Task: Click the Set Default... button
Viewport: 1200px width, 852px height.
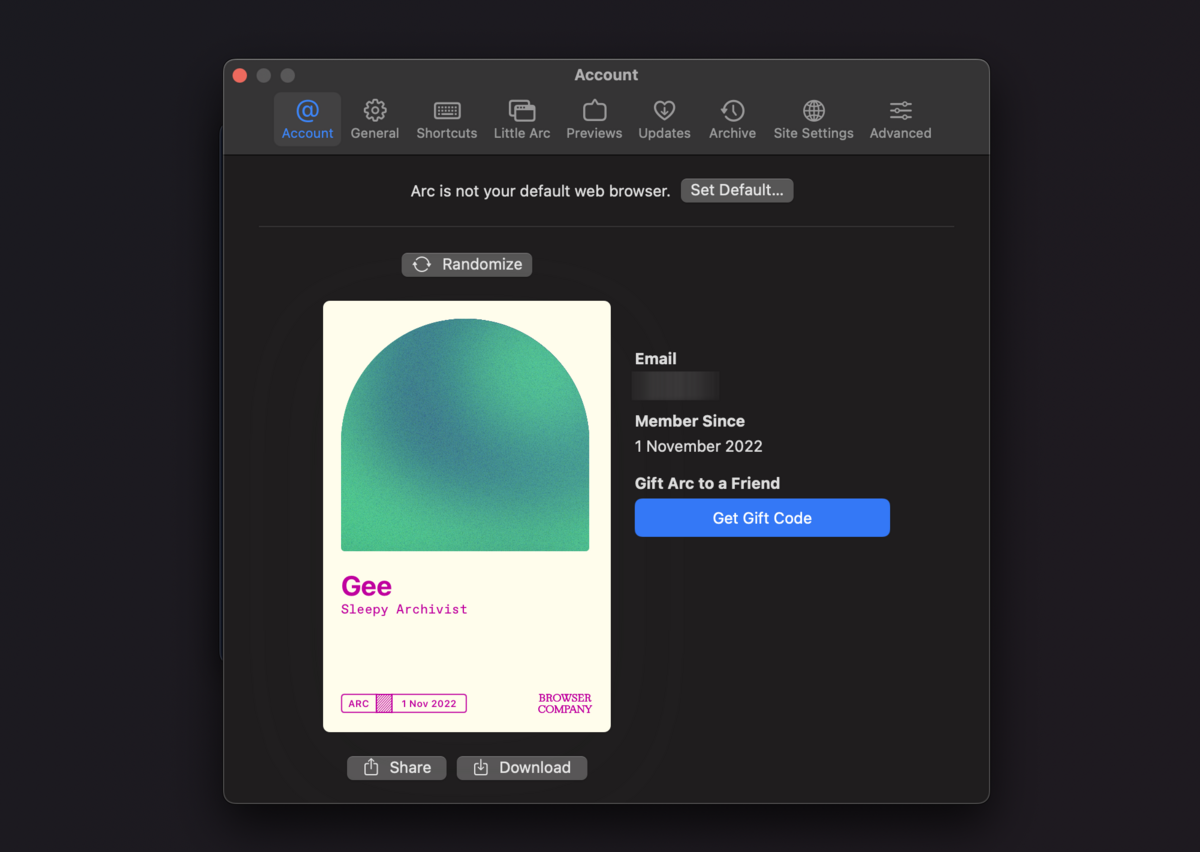Action: click(737, 190)
